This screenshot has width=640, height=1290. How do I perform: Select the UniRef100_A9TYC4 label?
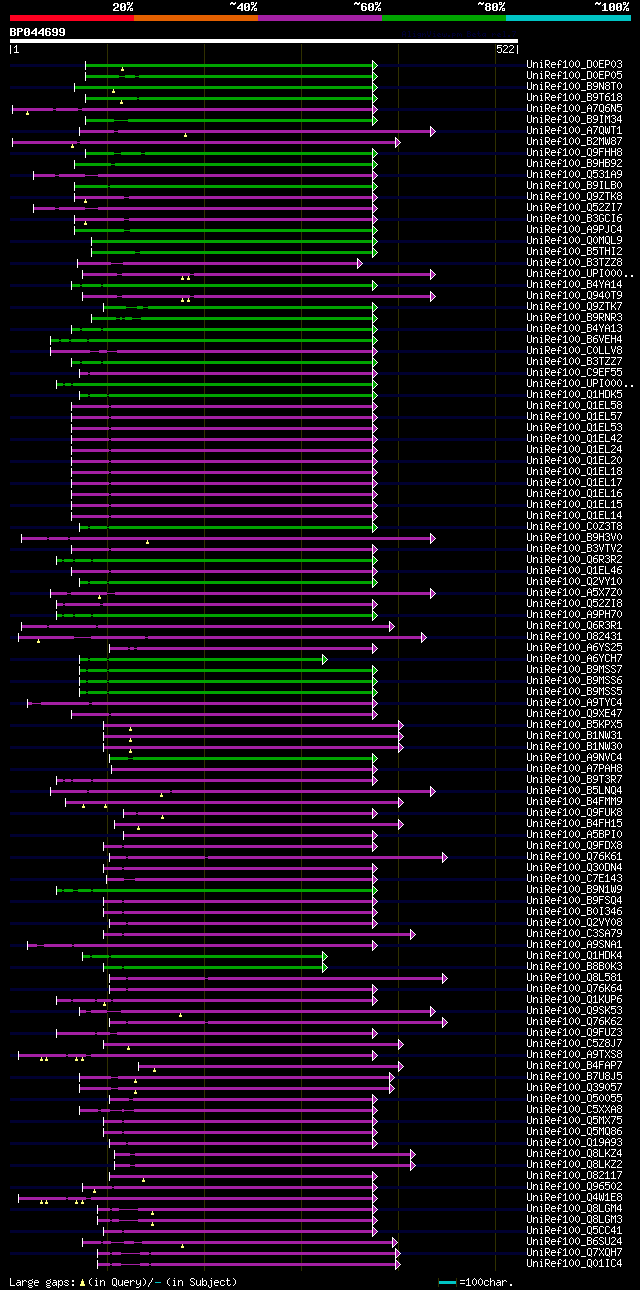(x=574, y=703)
